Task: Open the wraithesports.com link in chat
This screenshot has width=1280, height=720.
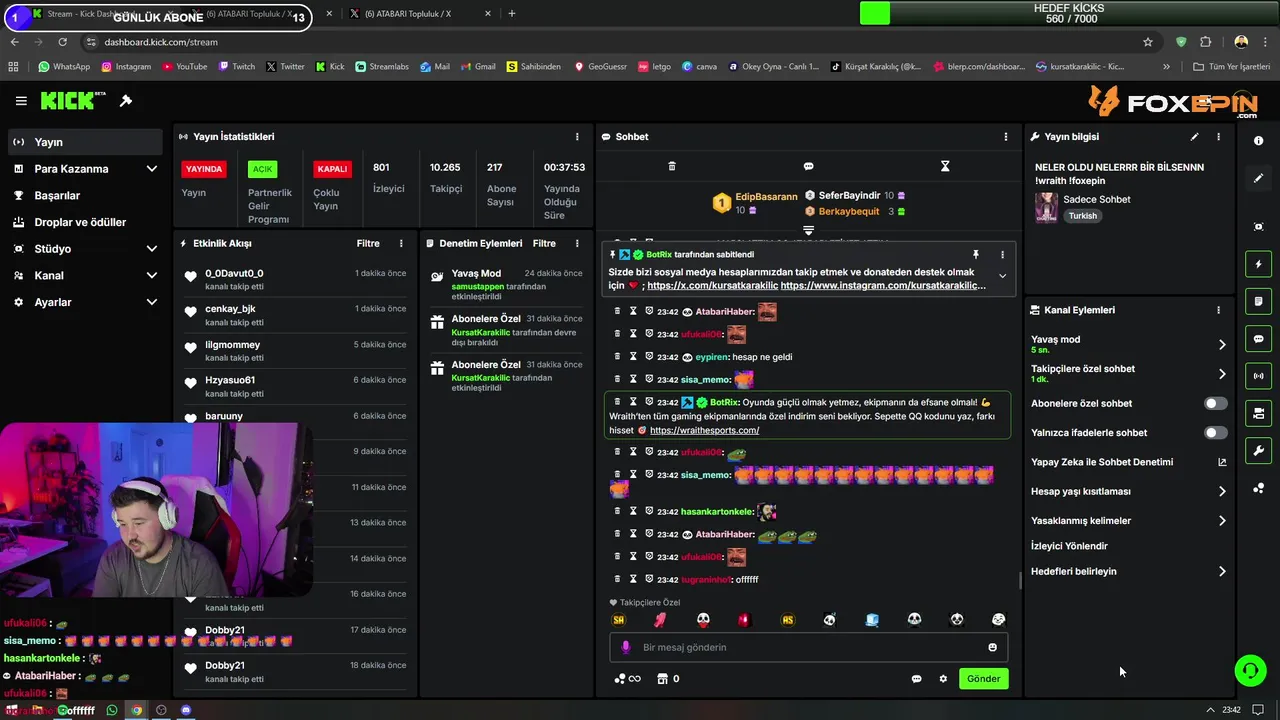Action: 704,430
